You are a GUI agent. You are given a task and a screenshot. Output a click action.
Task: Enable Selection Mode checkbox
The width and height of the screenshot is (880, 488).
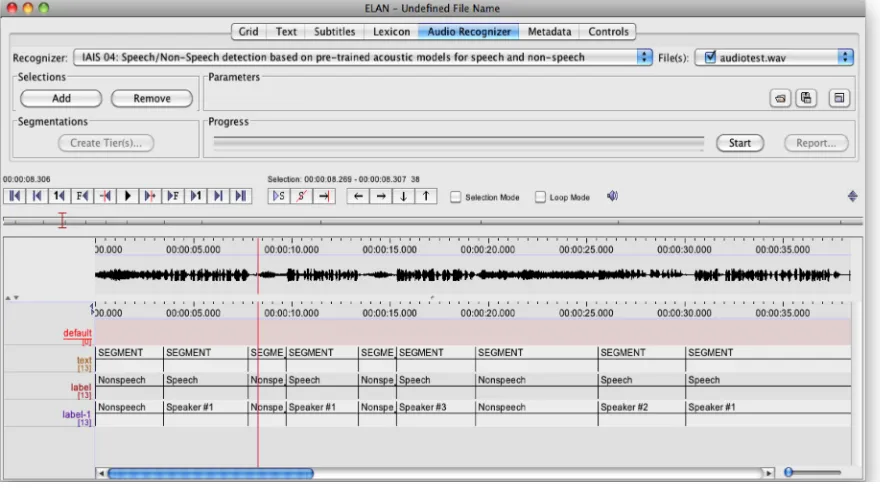[x=455, y=197]
